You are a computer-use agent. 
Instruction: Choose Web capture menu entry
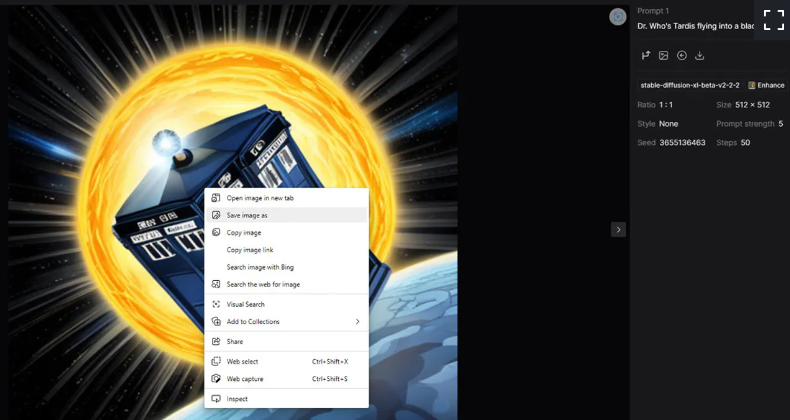pos(286,379)
